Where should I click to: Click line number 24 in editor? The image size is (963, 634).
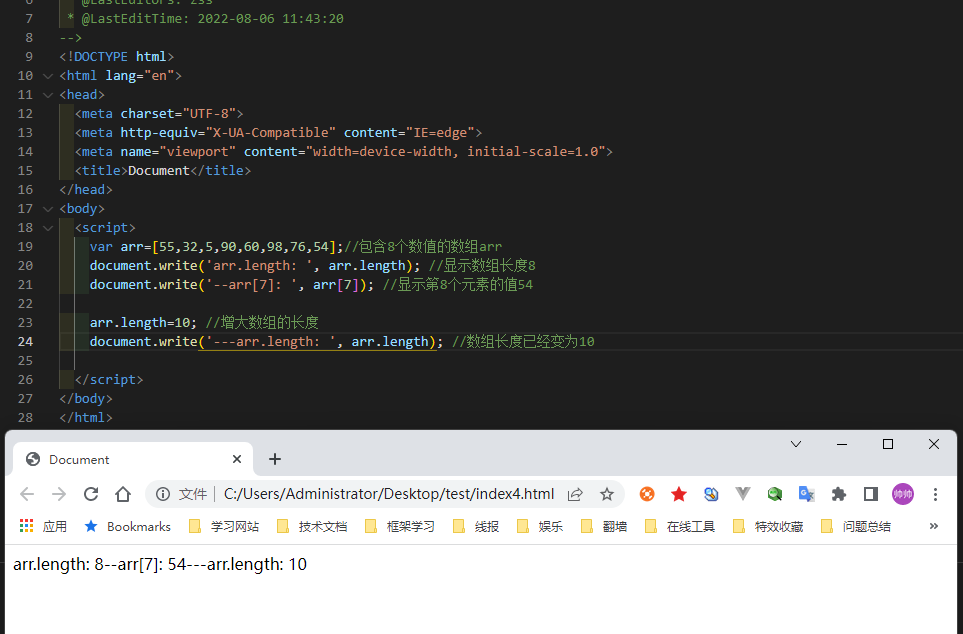tap(25, 342)
